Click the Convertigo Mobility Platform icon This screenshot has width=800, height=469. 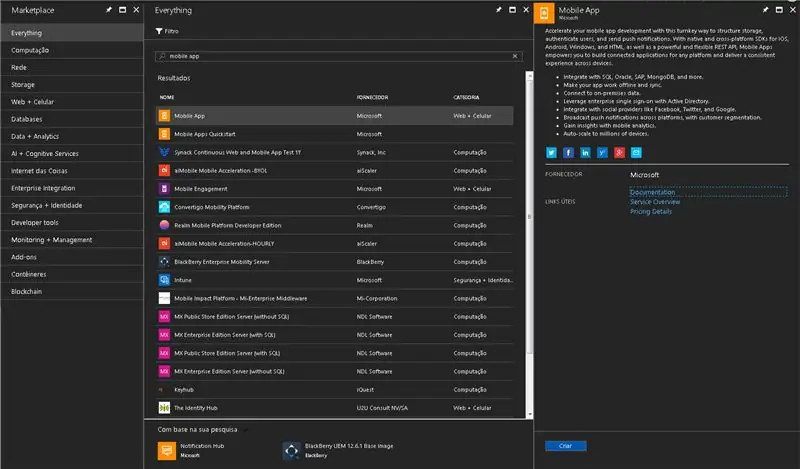point(164,207)
